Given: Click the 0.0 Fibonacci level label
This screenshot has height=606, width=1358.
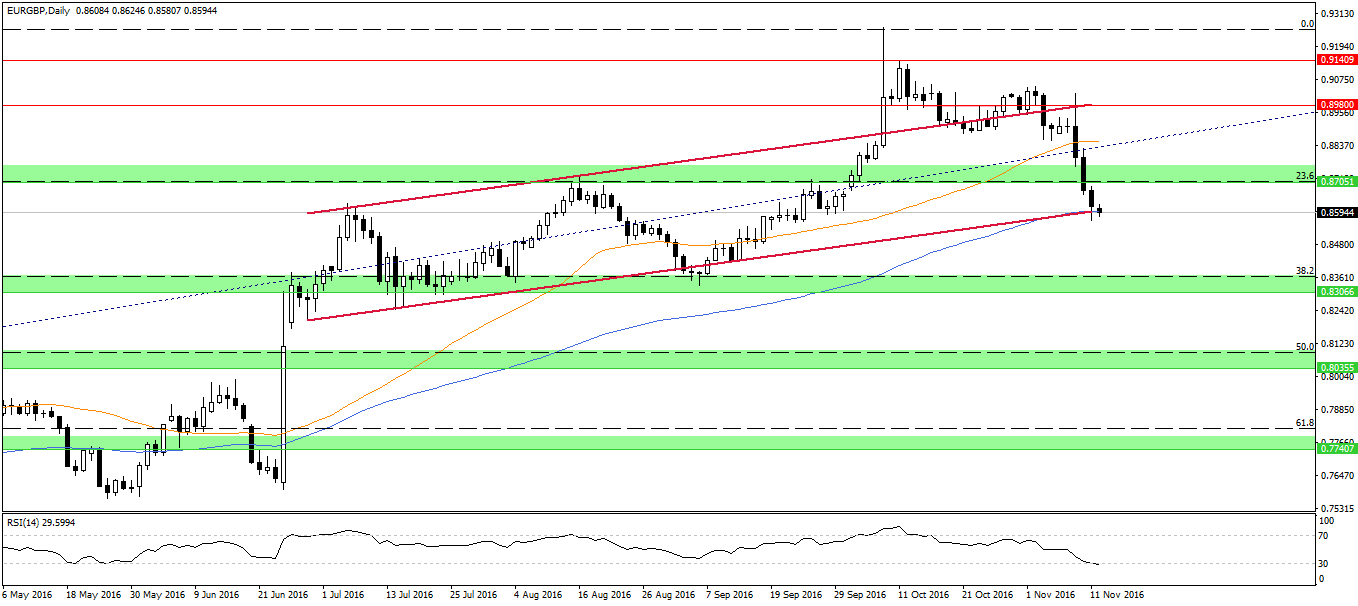Looking at the screenshot, I should [x=1306, y=23].
